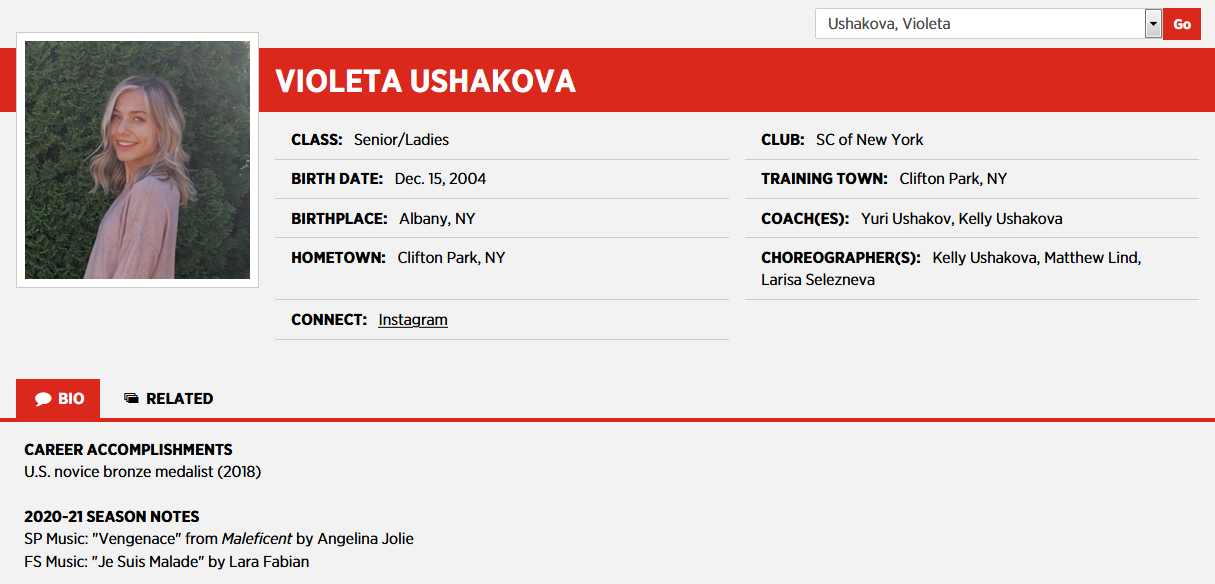This screenshot has height=584, width=1215.
Task: Click the CLASS label in the profile details
Action: tap(317, 140)
